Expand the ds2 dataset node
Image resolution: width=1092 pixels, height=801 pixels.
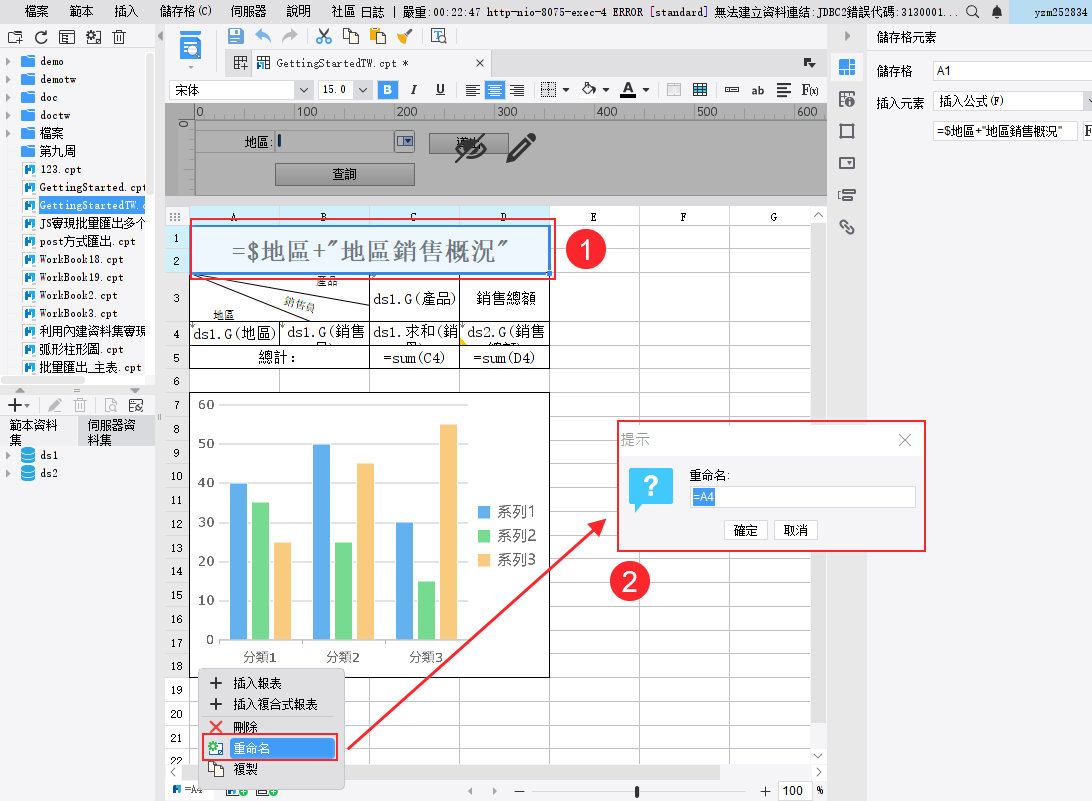(8, 474)
